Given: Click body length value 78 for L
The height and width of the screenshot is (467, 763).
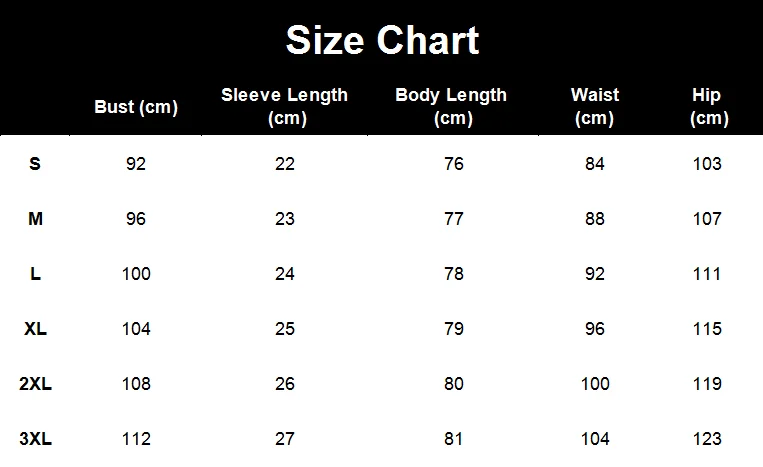Looking at the screenshot, I should point(454,273).
